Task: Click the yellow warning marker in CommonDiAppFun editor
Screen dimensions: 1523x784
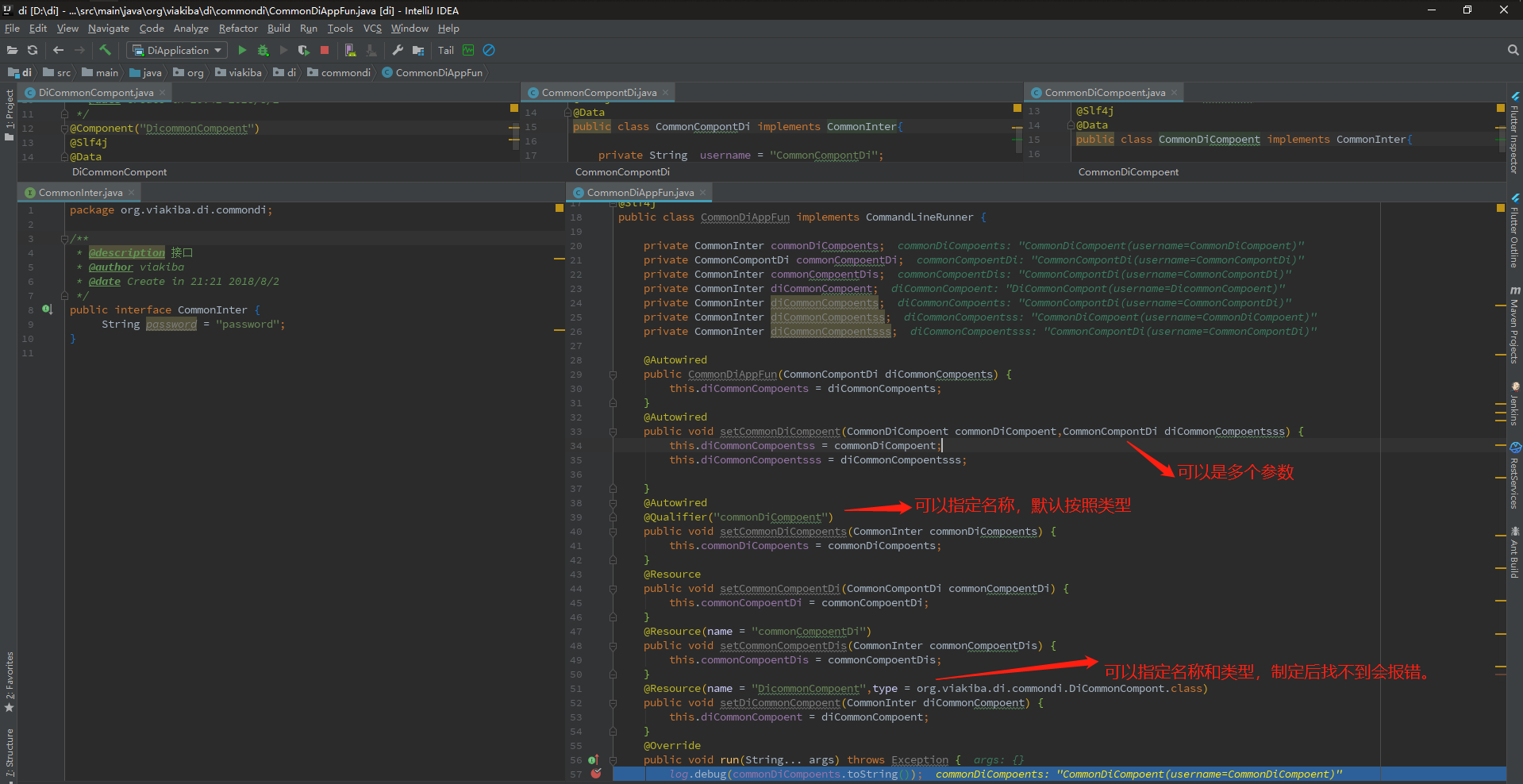Action: [x=1500, y=208]
